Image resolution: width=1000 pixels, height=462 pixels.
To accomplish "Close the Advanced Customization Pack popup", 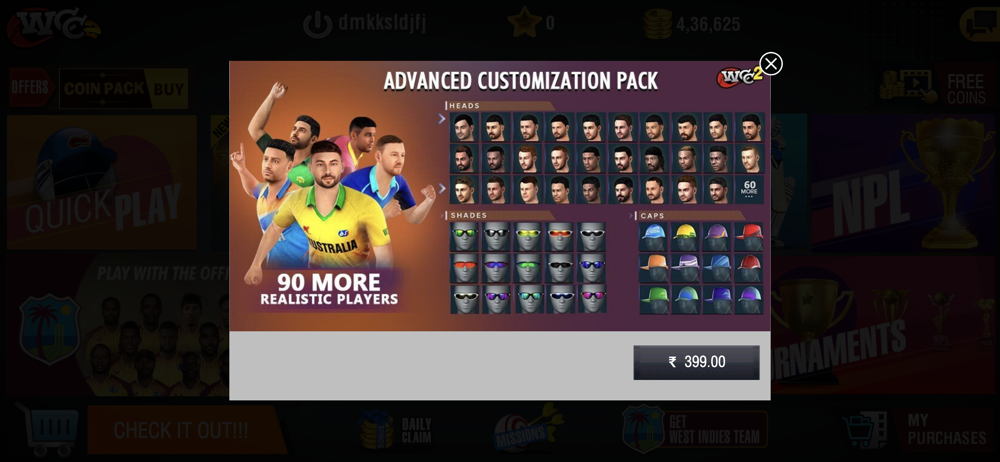I will click(x=771, y=64).
